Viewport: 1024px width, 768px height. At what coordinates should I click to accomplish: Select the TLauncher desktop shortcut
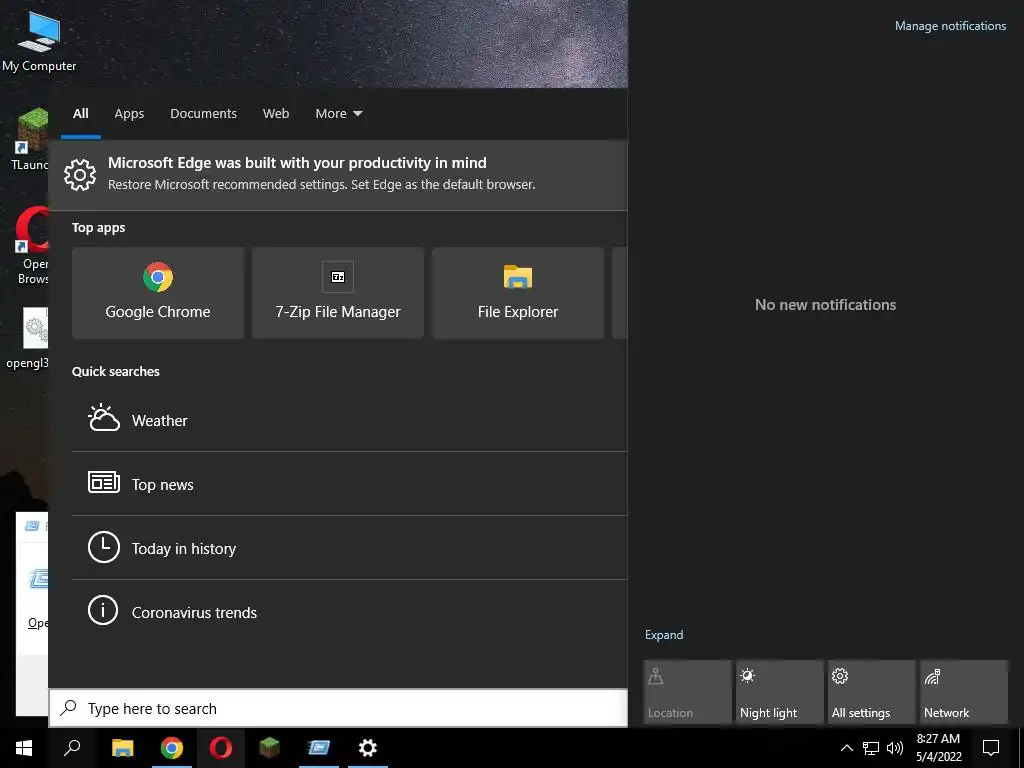pos(29,140)
